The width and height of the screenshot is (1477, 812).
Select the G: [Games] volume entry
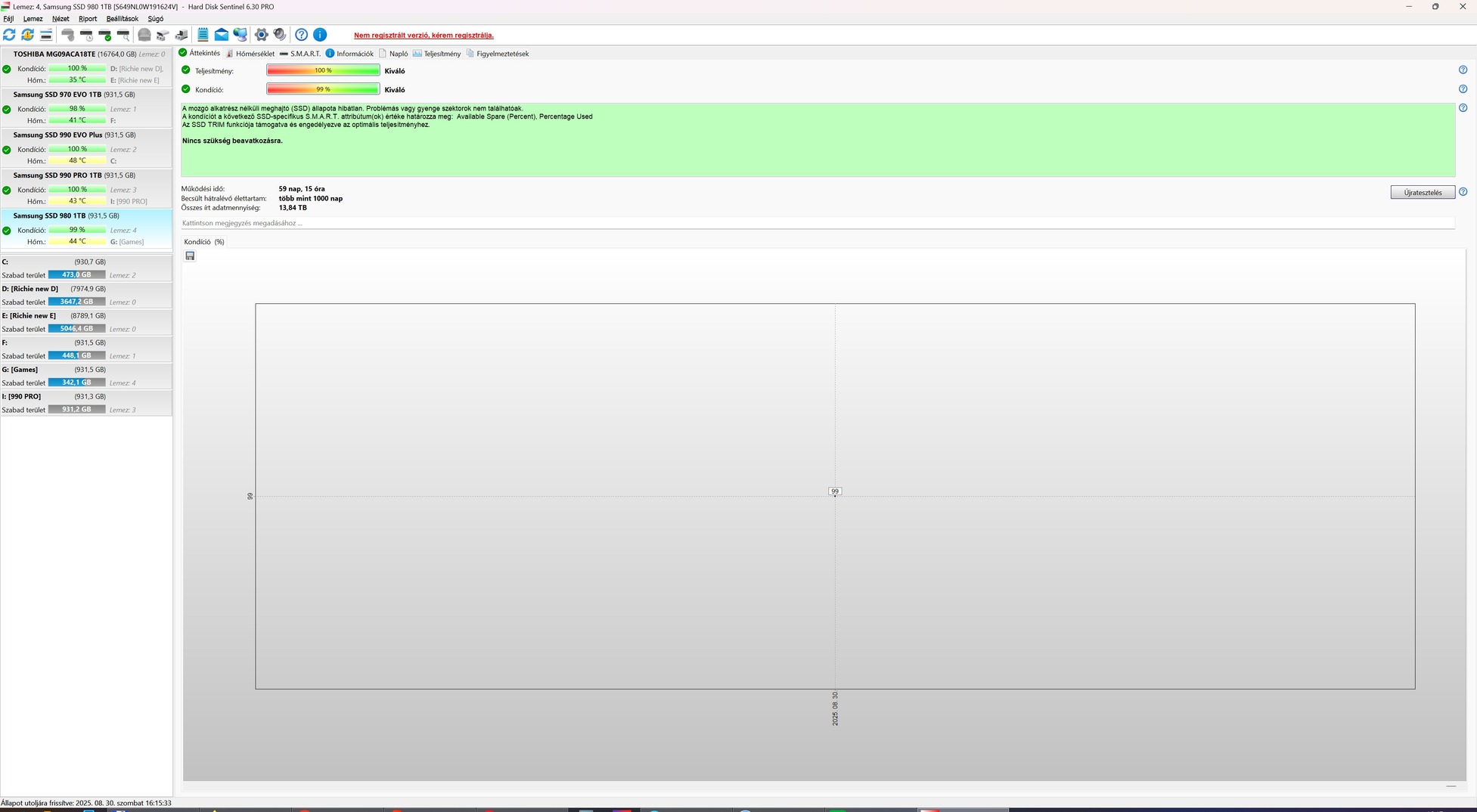[x=86, y=376]
